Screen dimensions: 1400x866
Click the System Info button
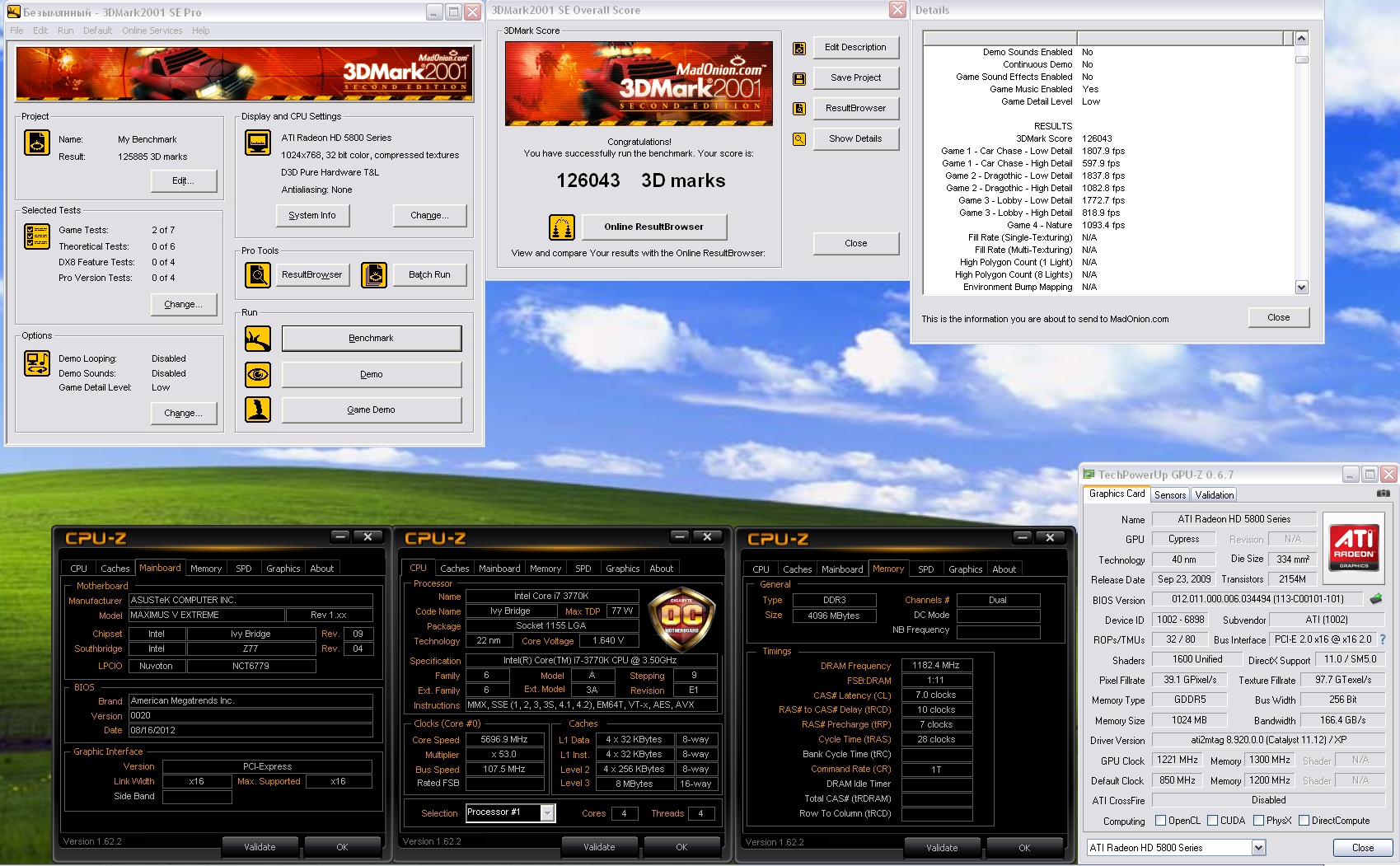[x=312, y=216]
